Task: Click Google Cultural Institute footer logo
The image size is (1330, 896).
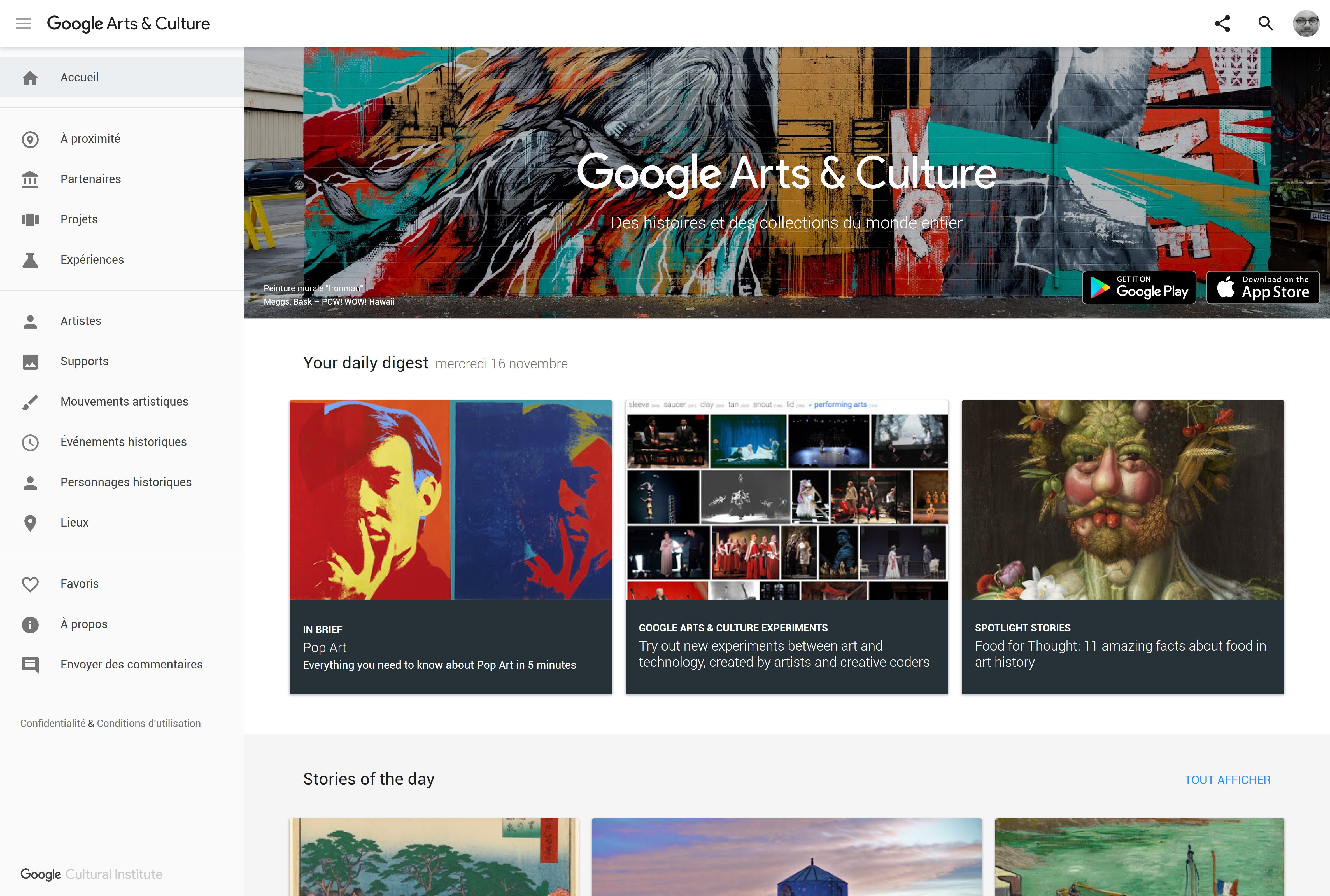Action: coord(92,874)
